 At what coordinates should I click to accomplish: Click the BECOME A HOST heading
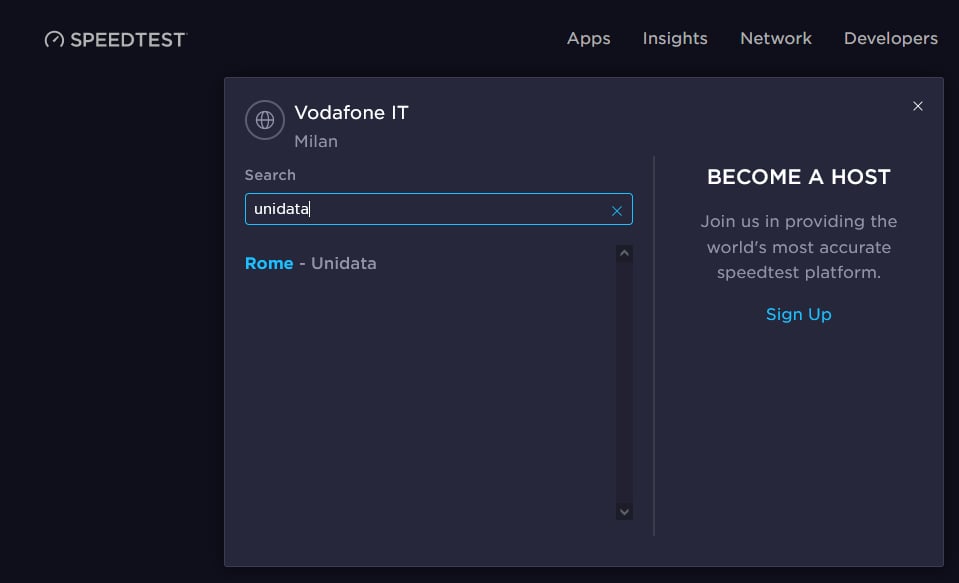pyautogui.click(x=798, y=177)
